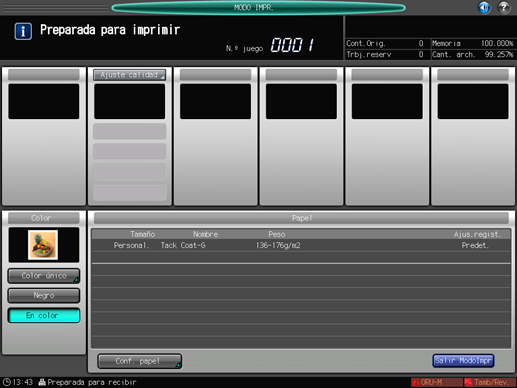Click the Salir ModoImpr button
Viewport: 517px width, 388px height.
[x=463, y=361]
